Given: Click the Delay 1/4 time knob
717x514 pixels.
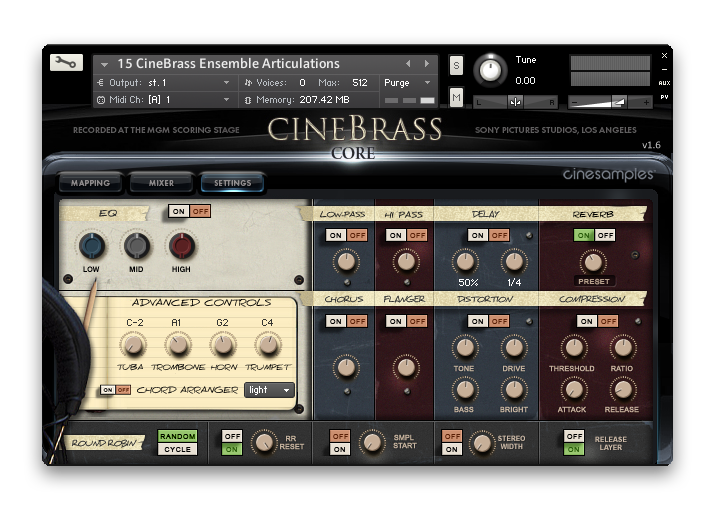Looking at the screenshot, I should [x=514, y=262].
